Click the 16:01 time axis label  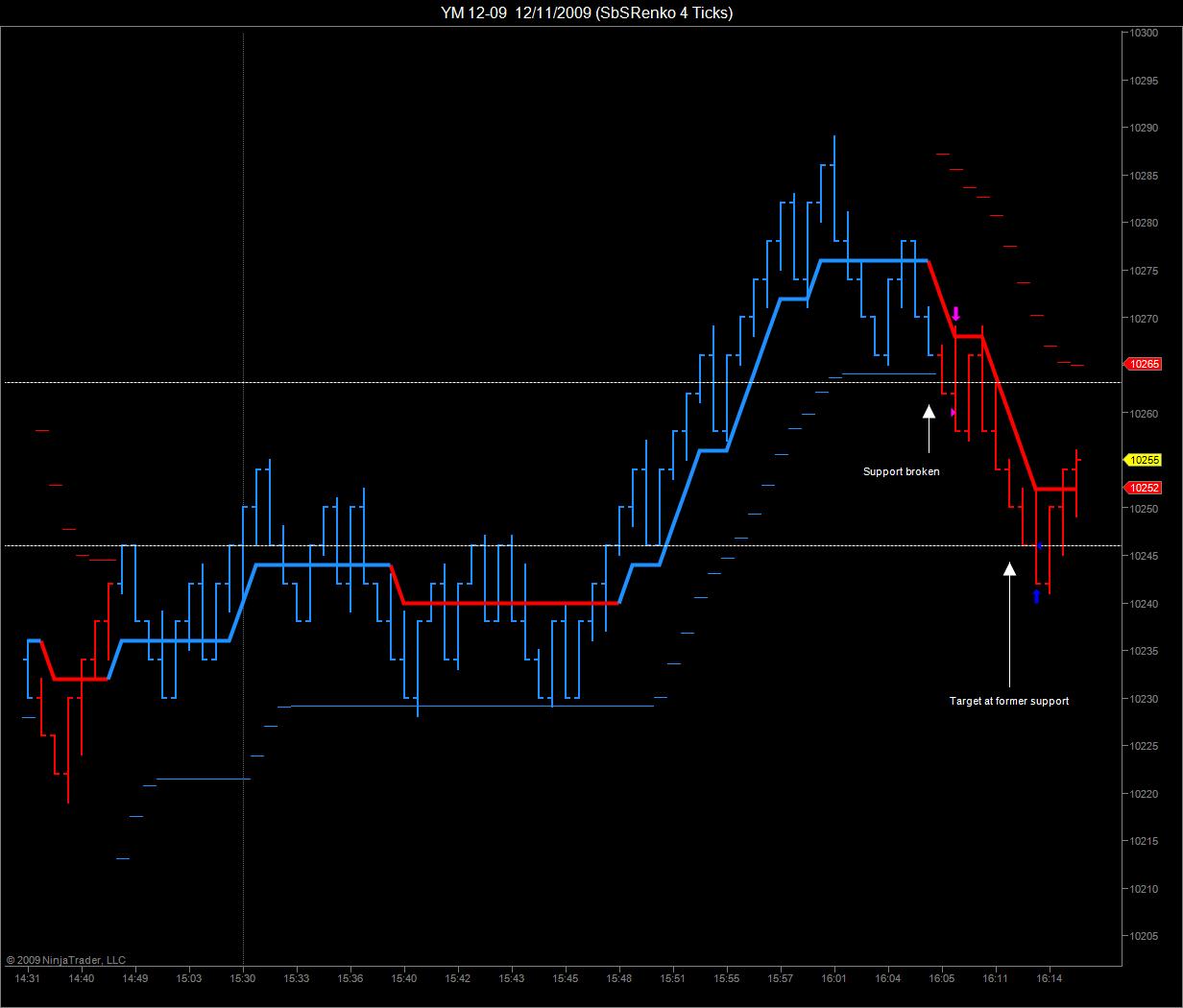tap(834, 978)
